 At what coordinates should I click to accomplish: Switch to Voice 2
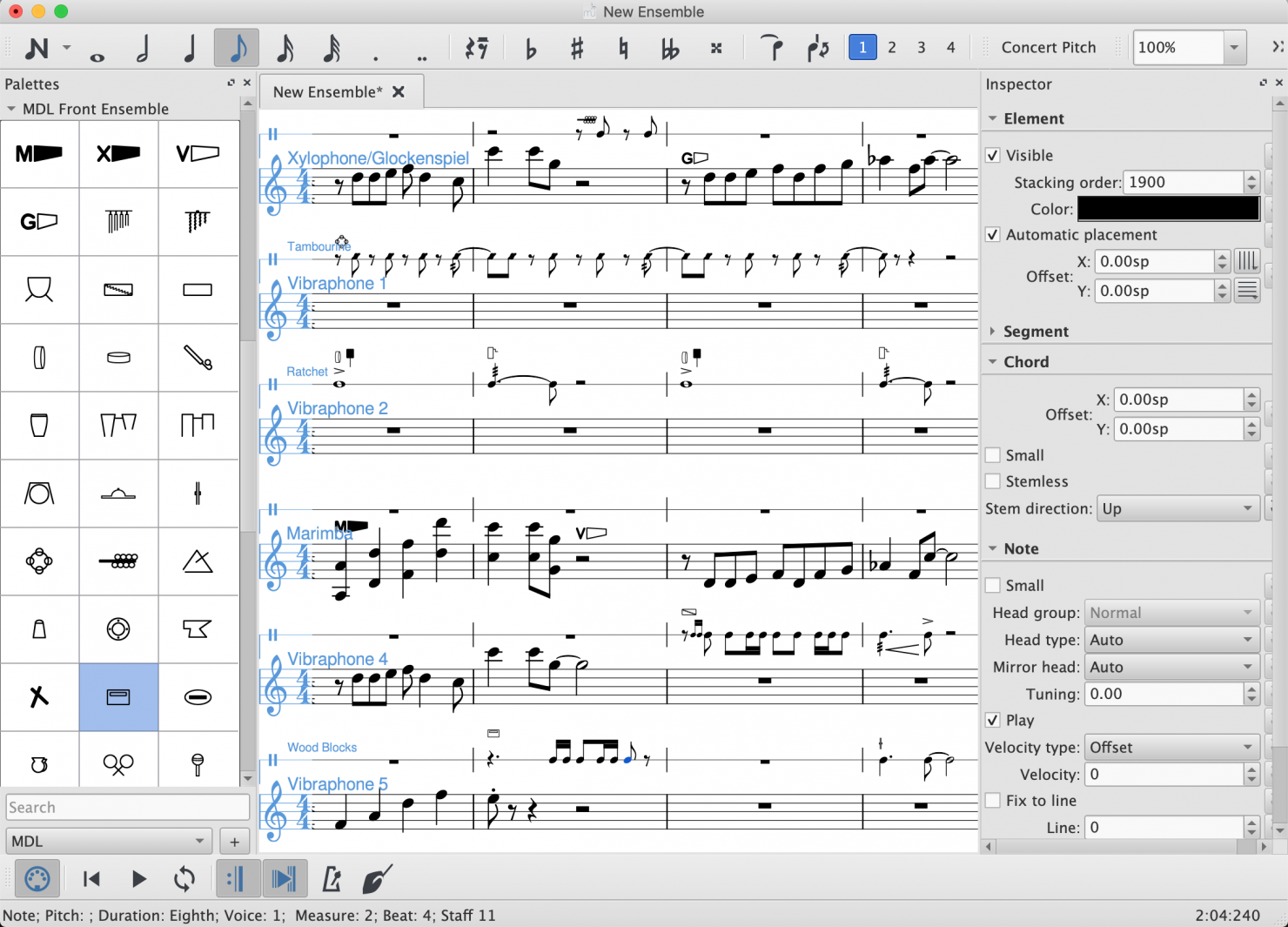coord(891,48)
